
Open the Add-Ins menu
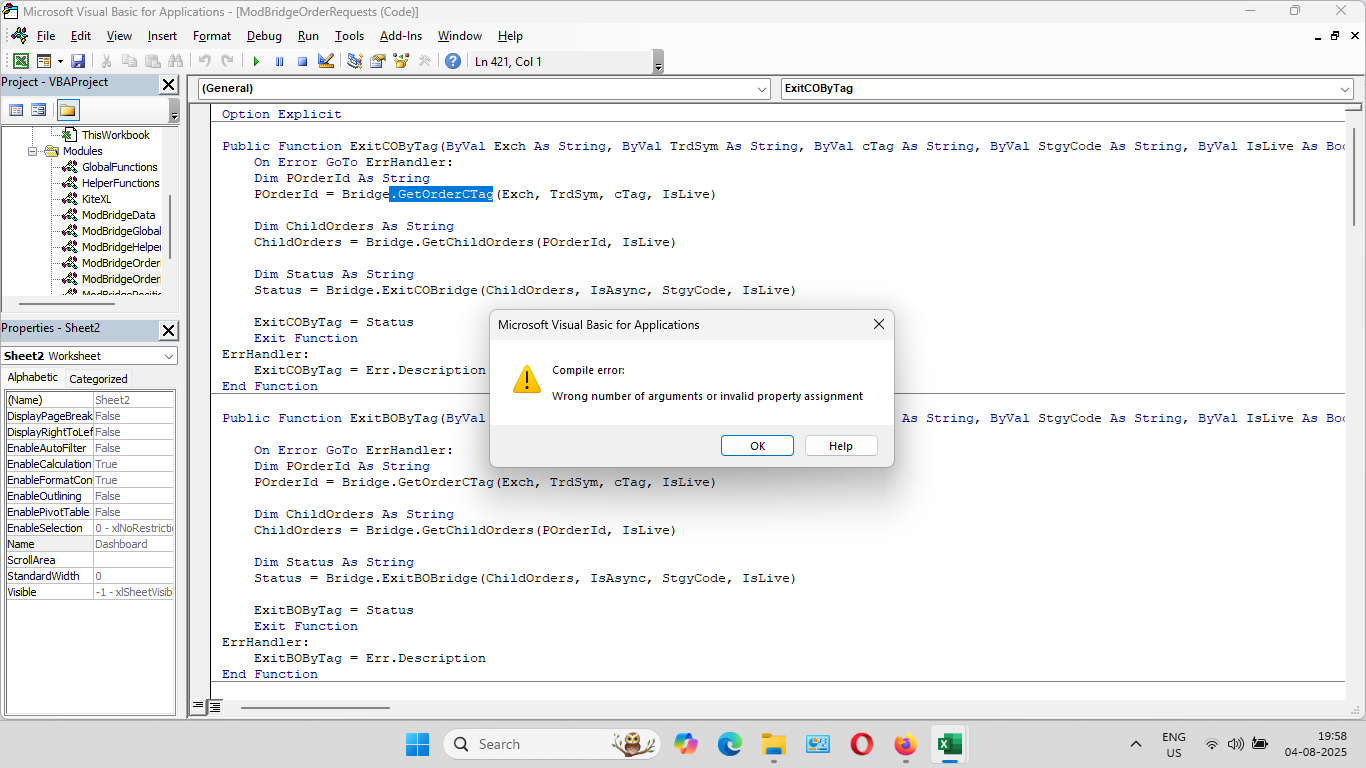click(x=401, y=36)
